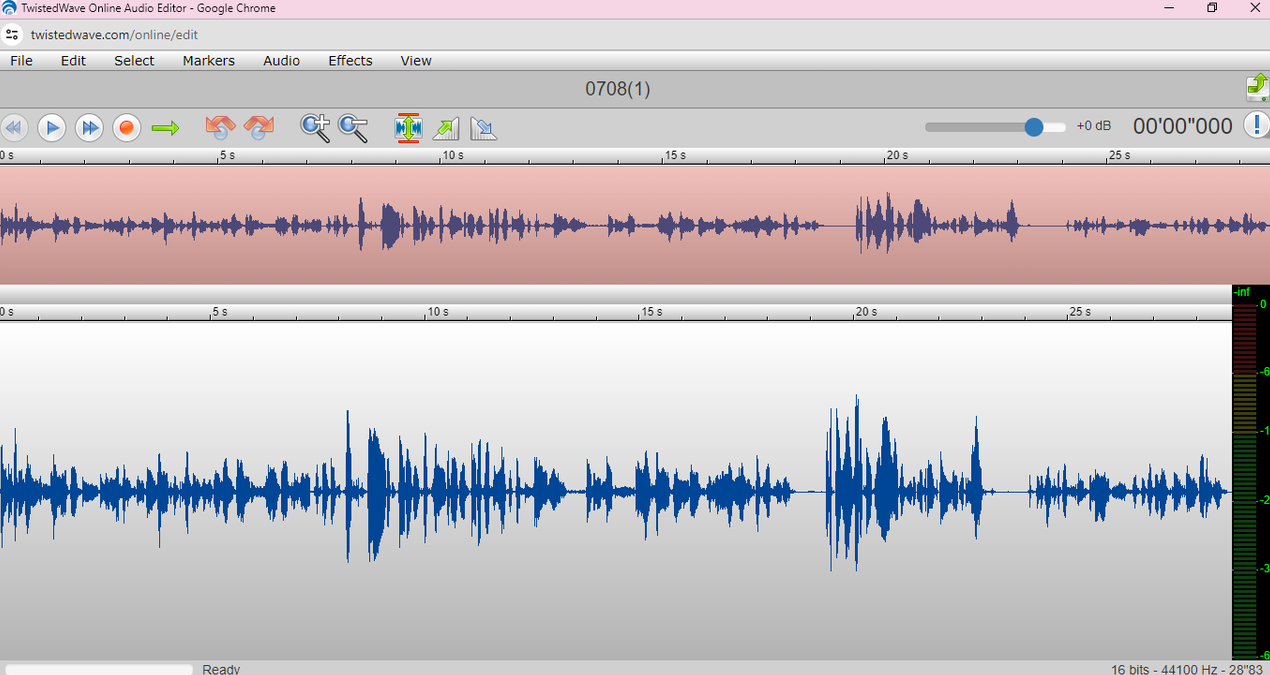The image size is (1270, 675).
Task: Open the Effects menu
Action: click(x=350, y=61)
